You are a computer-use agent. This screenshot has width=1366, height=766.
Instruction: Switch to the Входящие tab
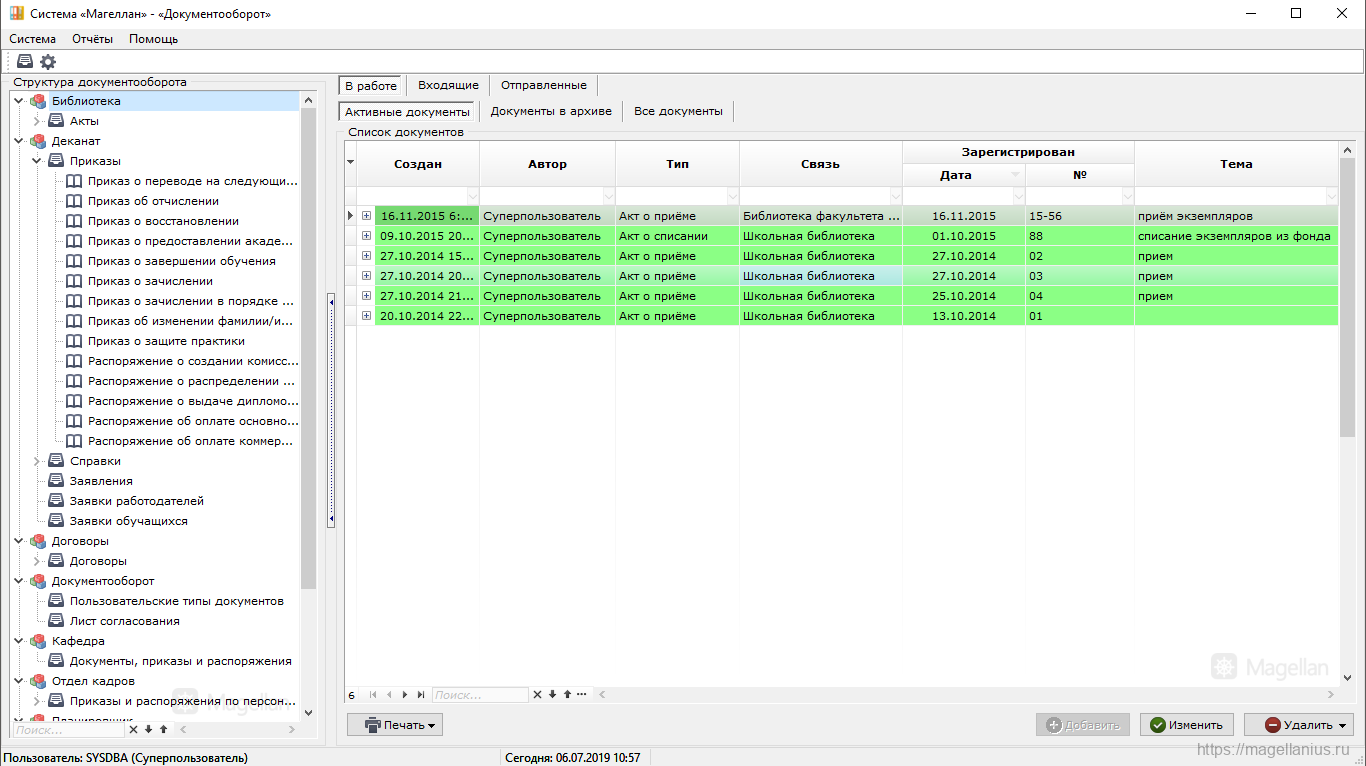[448, 85]
